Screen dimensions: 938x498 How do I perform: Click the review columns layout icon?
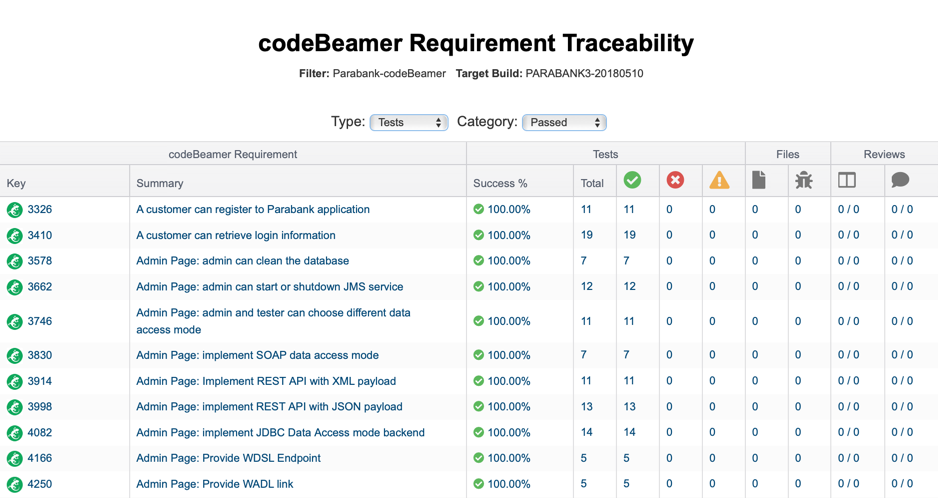coord(846,180)
